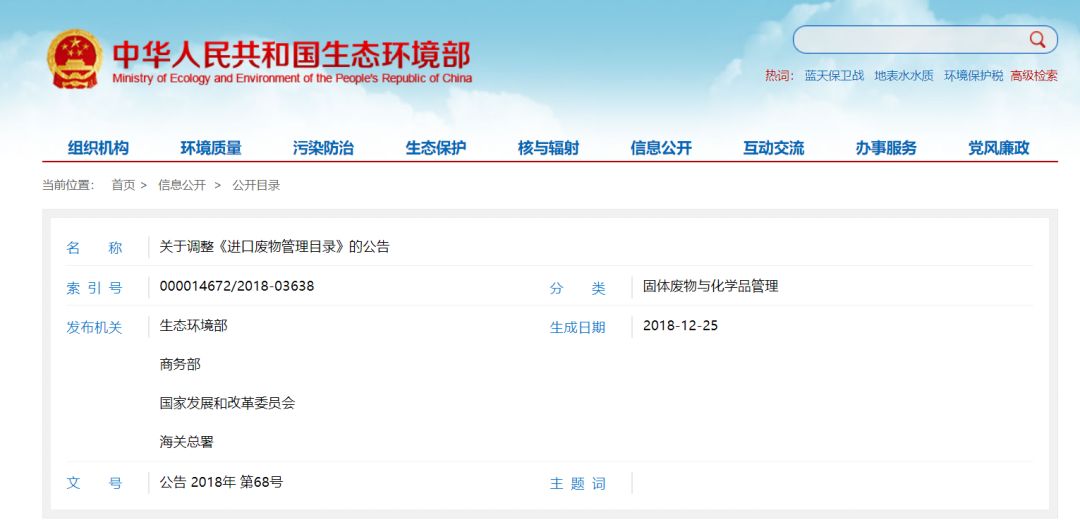
Task: Open the 组织机构 menu
Action: [x=98, y=147]
